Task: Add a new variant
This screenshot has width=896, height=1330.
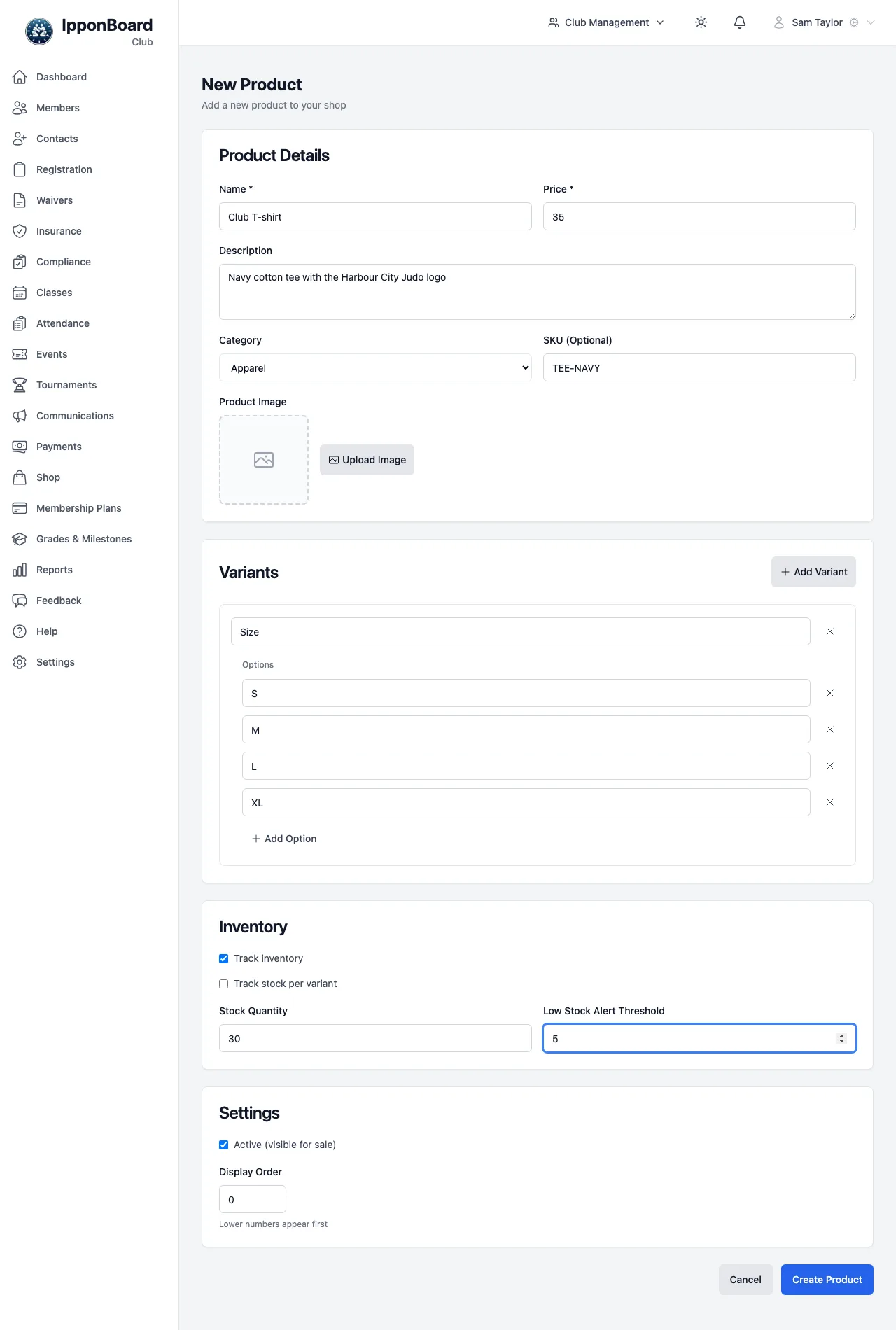Action: 813,572
